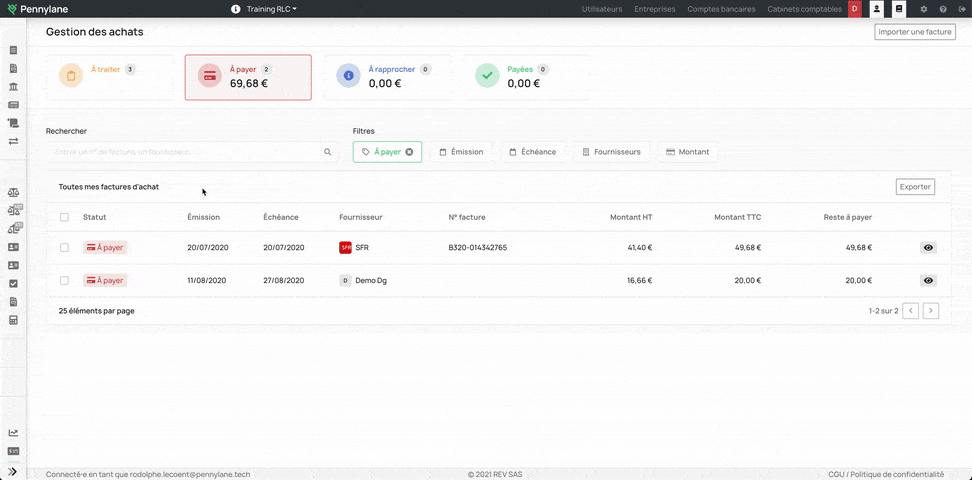
Task: Open Comptes bancaires menu item
Action: click(721, 9)
